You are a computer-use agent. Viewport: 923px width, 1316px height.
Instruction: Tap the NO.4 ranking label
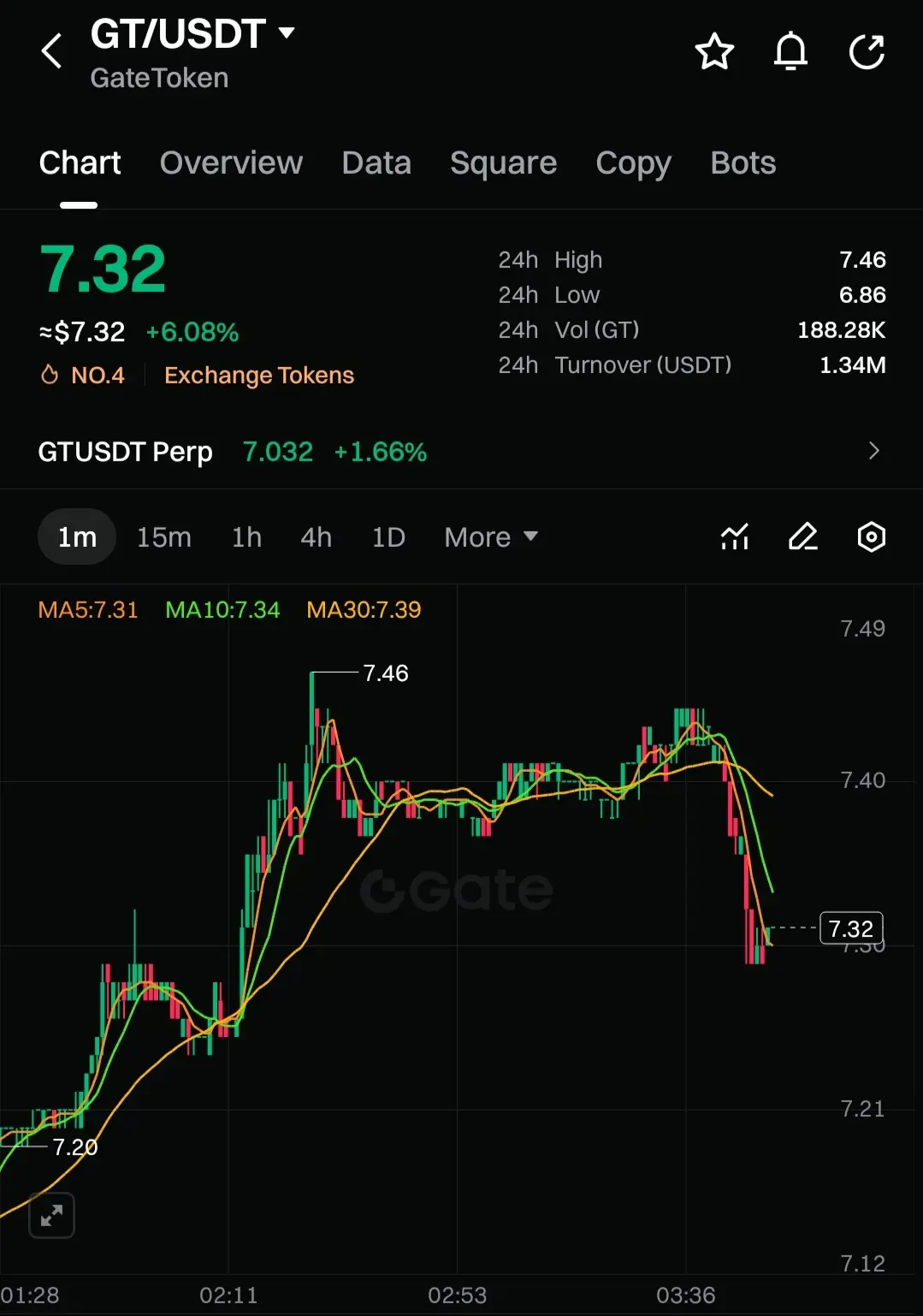click(98, 375)
